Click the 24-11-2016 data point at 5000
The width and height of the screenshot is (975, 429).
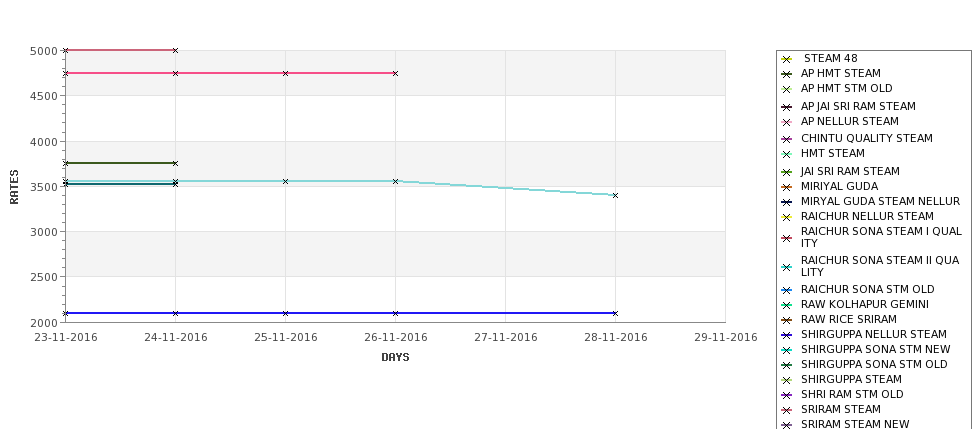tap(175, 50)
